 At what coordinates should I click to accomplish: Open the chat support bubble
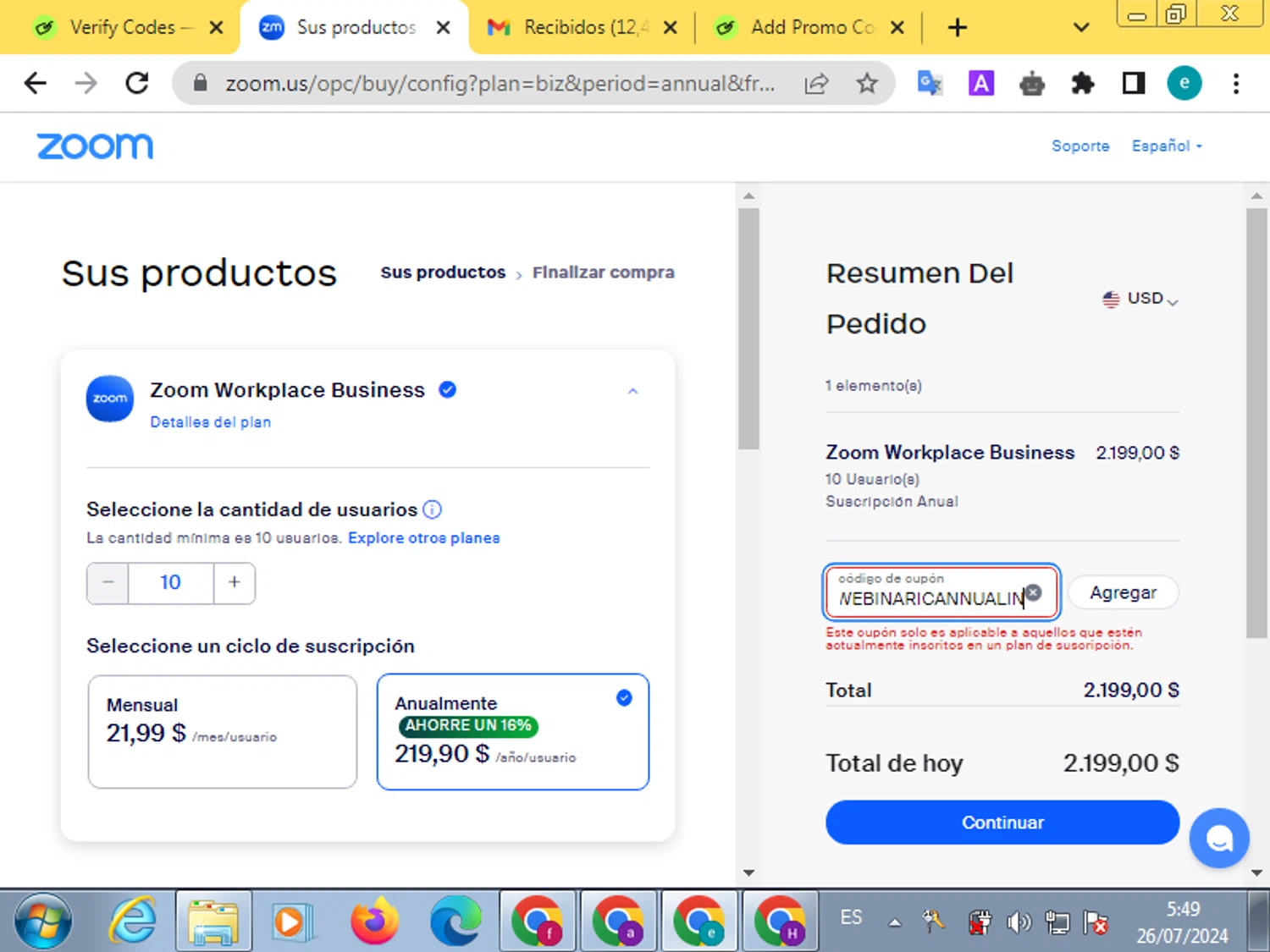point(1218,838)
